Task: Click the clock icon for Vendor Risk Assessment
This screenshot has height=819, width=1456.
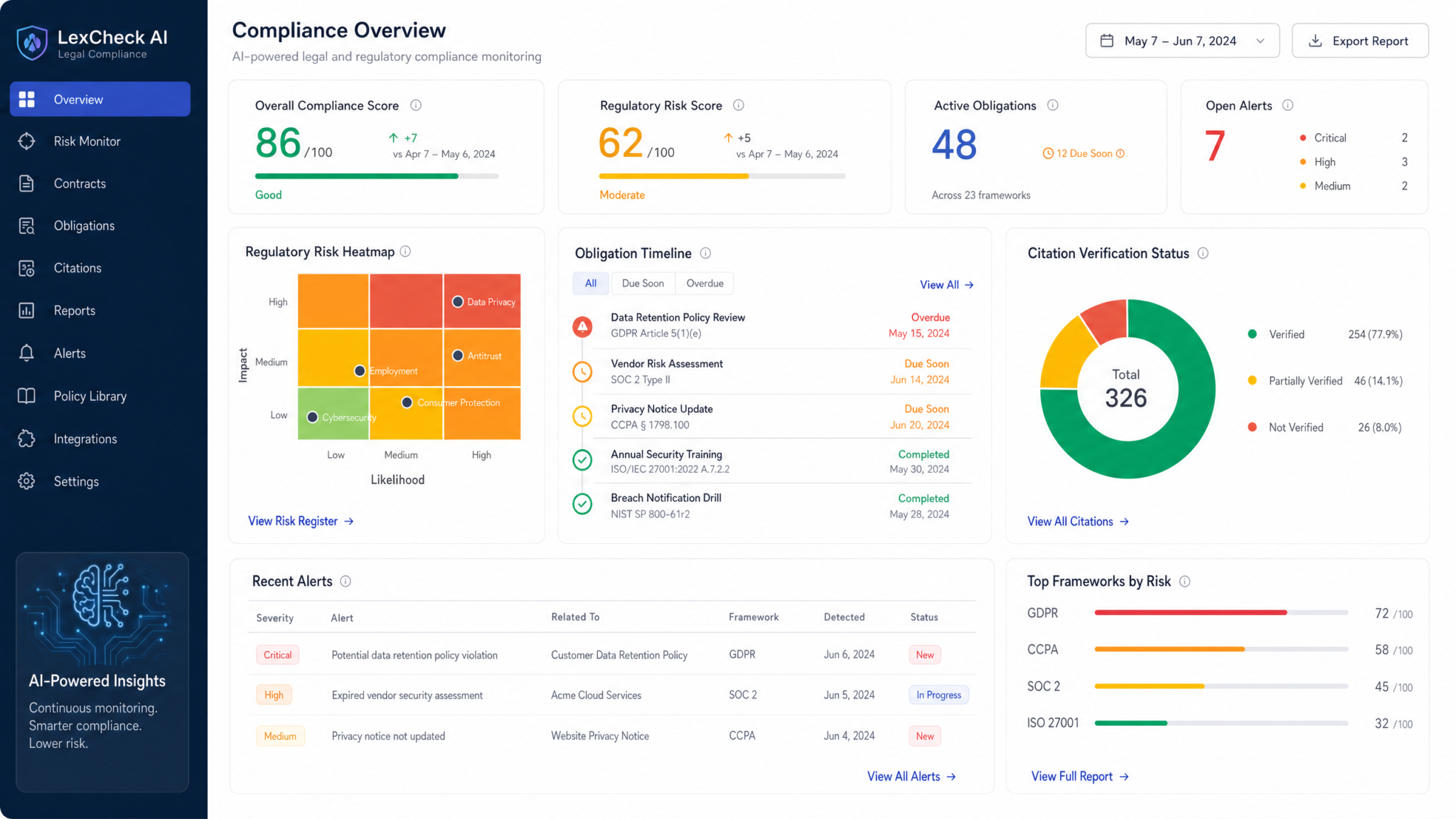Action: (x=582, y=371)
